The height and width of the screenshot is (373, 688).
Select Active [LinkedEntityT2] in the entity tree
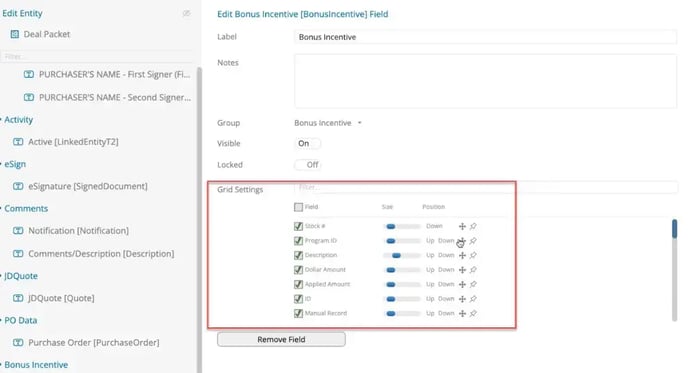73,142
